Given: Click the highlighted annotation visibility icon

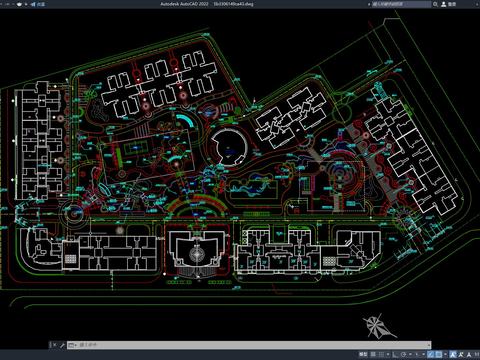Looking at the screenshot, I should tap(453, 354).
